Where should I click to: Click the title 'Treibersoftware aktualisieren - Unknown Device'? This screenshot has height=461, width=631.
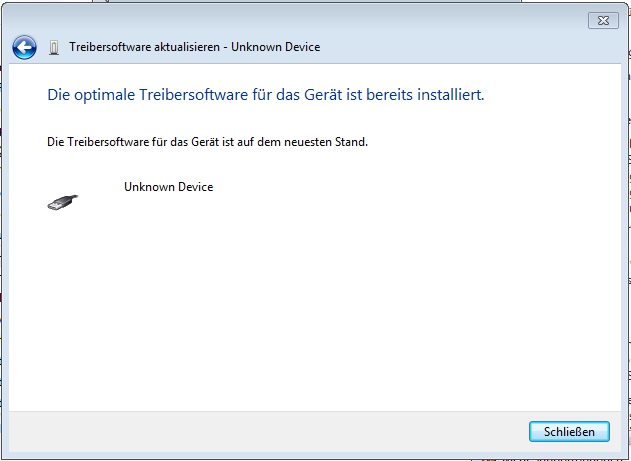click(x=194, y=47)
